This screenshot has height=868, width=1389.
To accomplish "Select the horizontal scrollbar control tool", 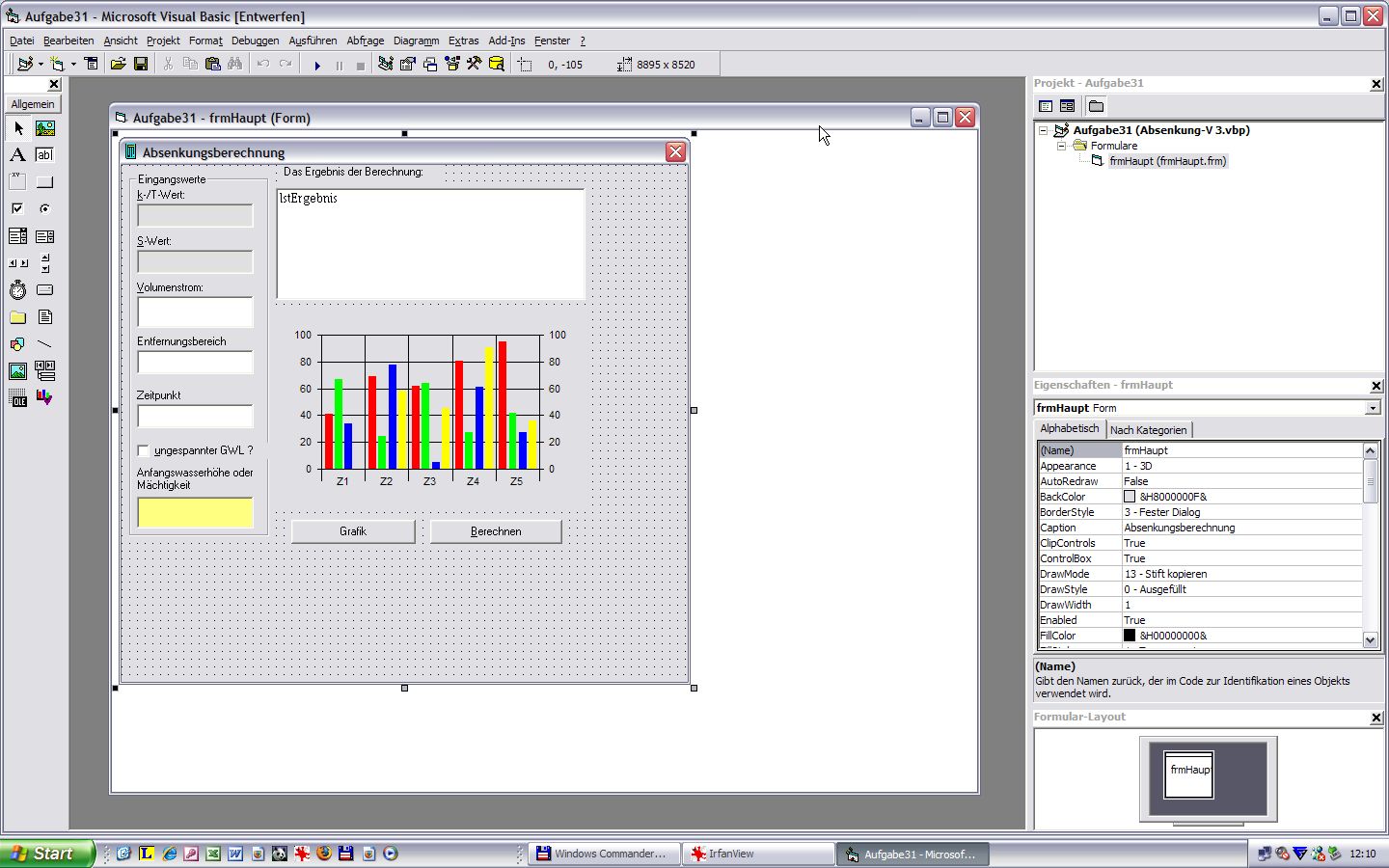I will point(18,263).
